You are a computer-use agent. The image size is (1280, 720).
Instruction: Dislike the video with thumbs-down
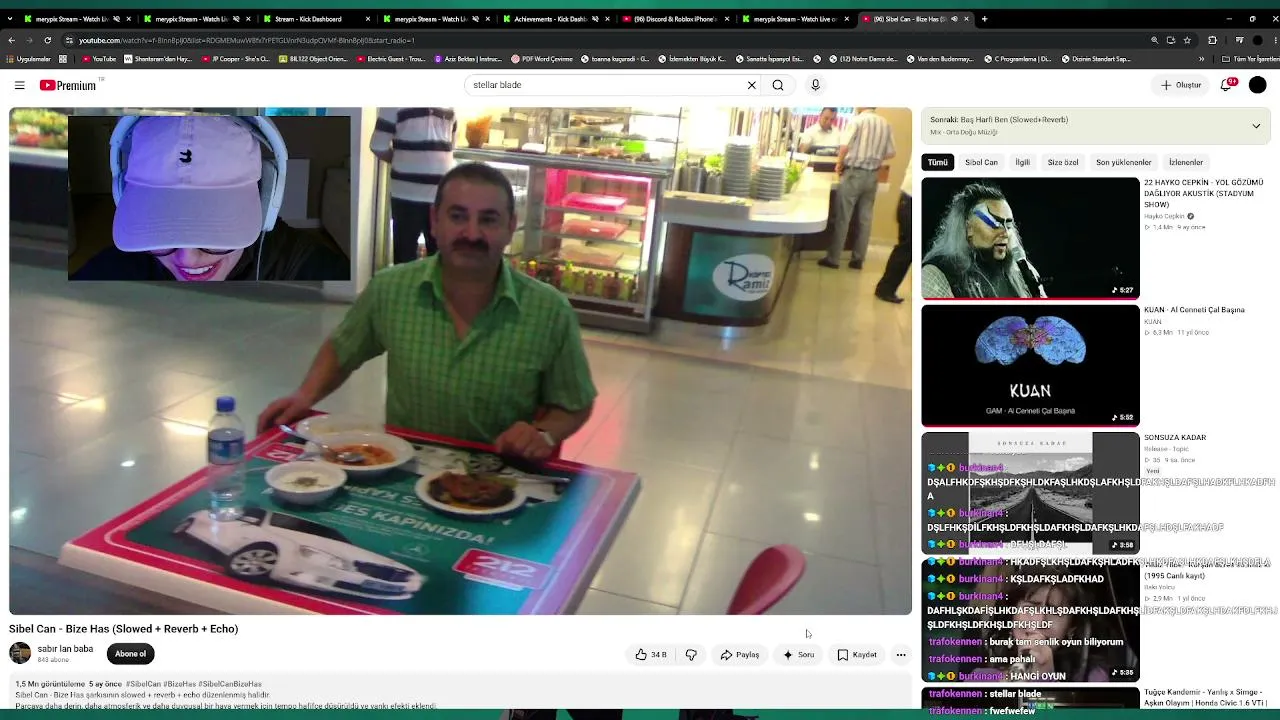tap(691, 655)
